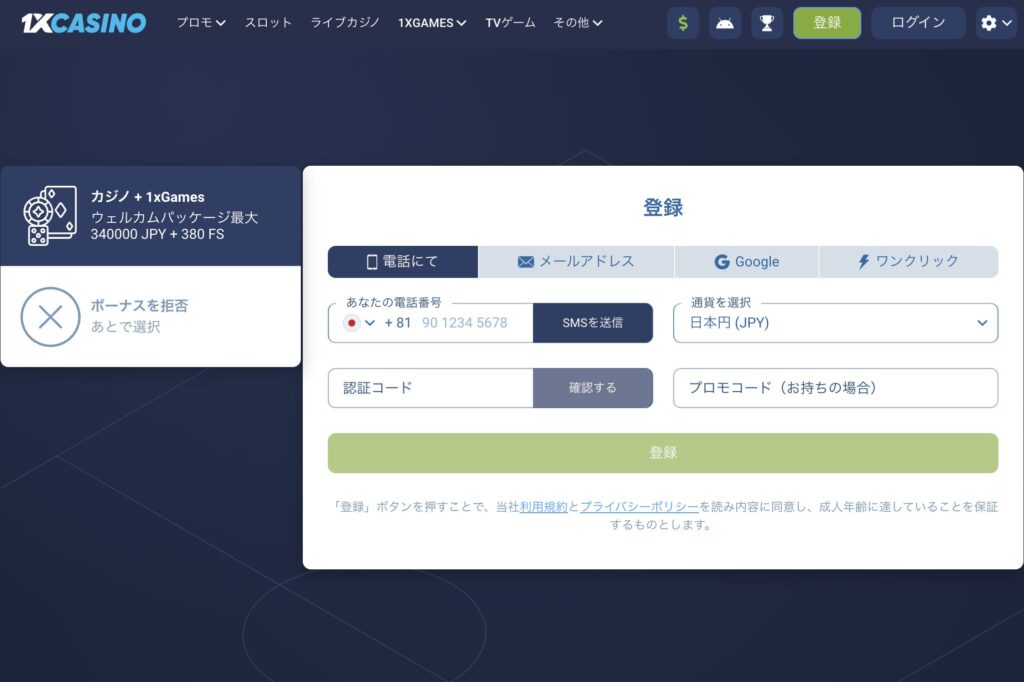This screenshot has width=1024, height=682.
Task: Click the 340000 JPY + 380 FS text
Action: (x=157, y=235)
